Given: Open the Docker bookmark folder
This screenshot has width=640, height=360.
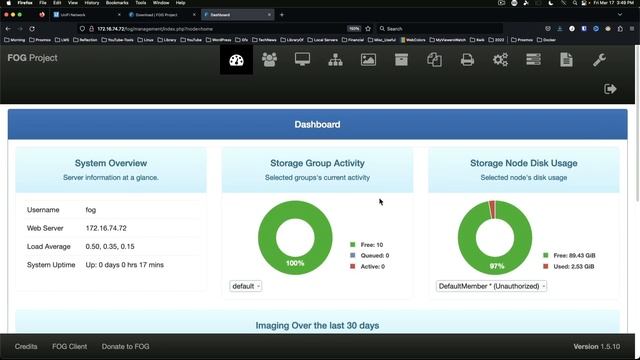Looking at the screenshot, I should click(x=547, y=40).
